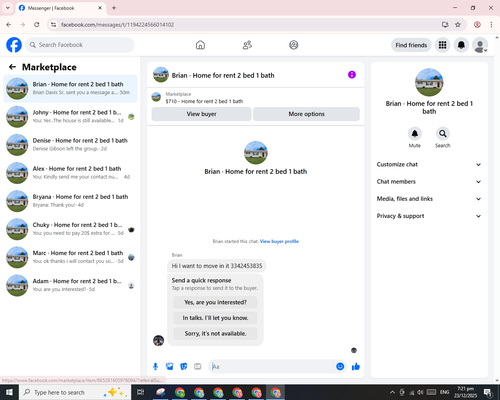This screenshot has width=500, height=400.
Task: Click the Windows taskbar search box
Action: 75,392
